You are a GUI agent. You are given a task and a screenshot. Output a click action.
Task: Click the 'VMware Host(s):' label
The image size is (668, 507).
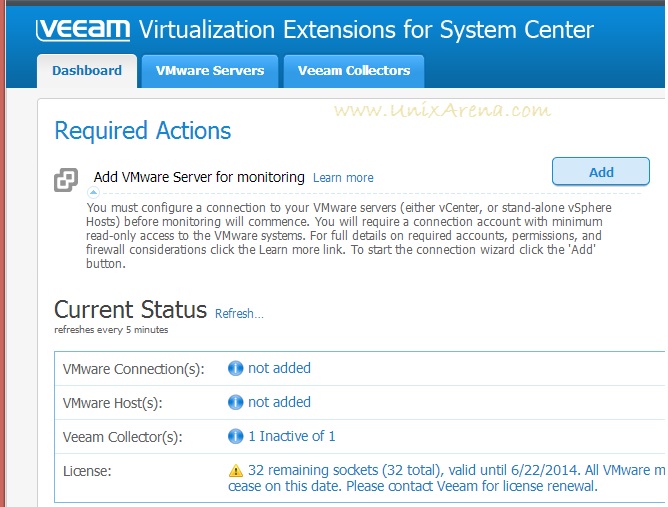(112, 403)
